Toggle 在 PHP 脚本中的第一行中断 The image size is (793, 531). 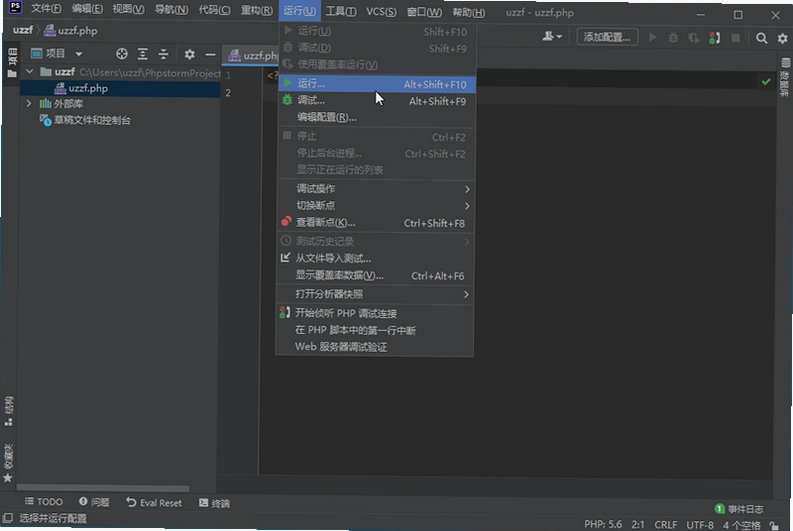coord(375,330)
